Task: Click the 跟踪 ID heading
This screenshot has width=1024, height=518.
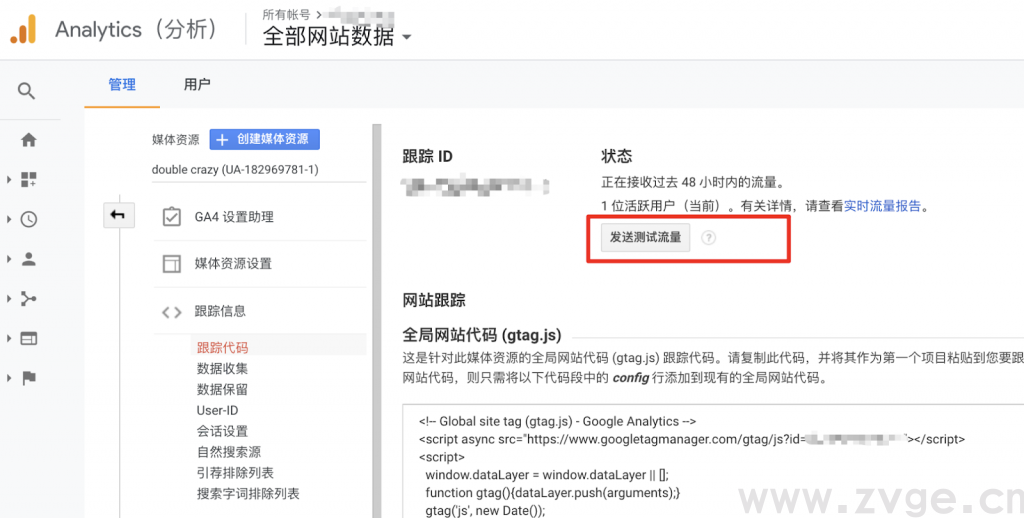Action: tap(428, 157)
